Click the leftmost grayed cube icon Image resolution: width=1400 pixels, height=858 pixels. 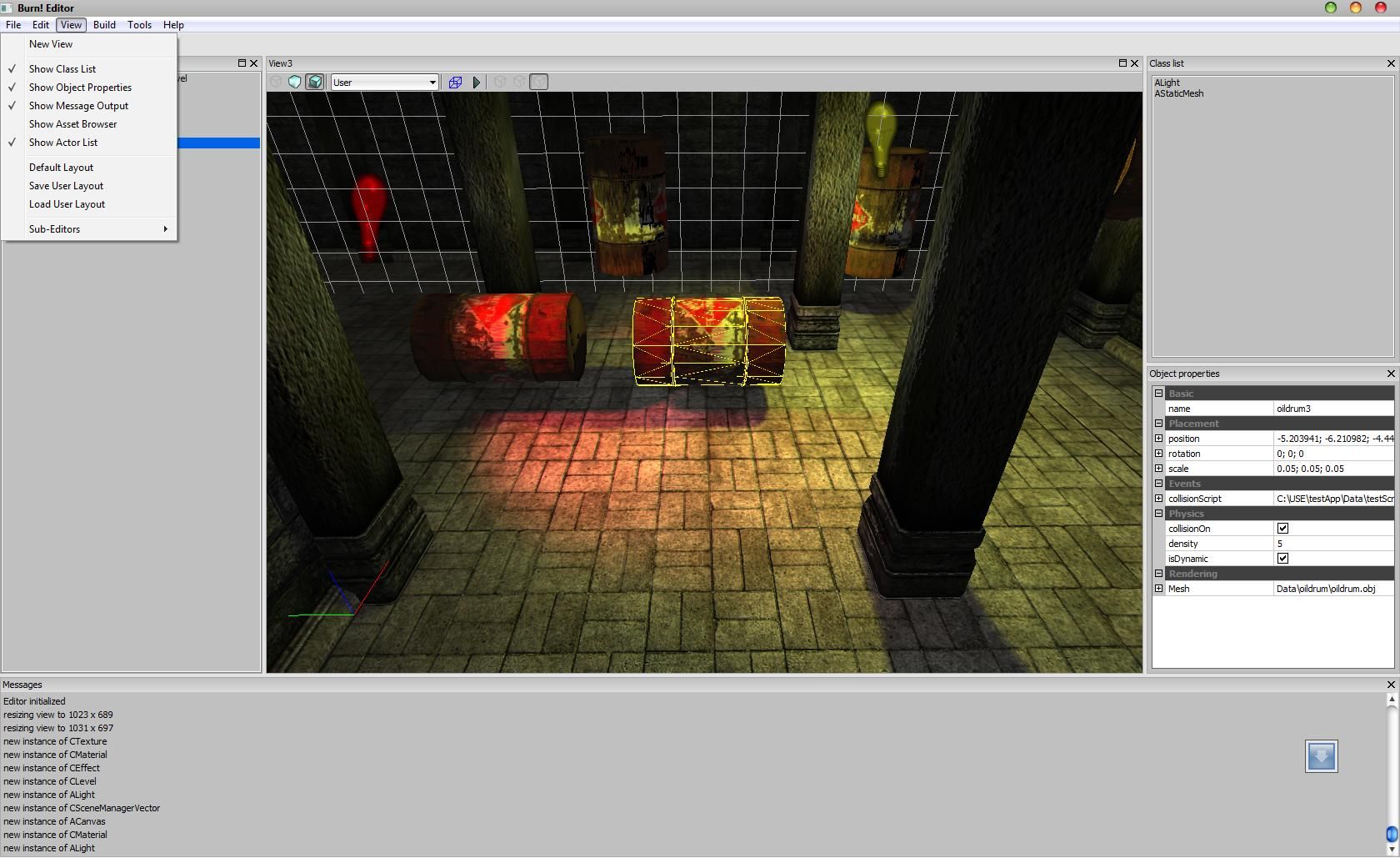tap(276, 82)
